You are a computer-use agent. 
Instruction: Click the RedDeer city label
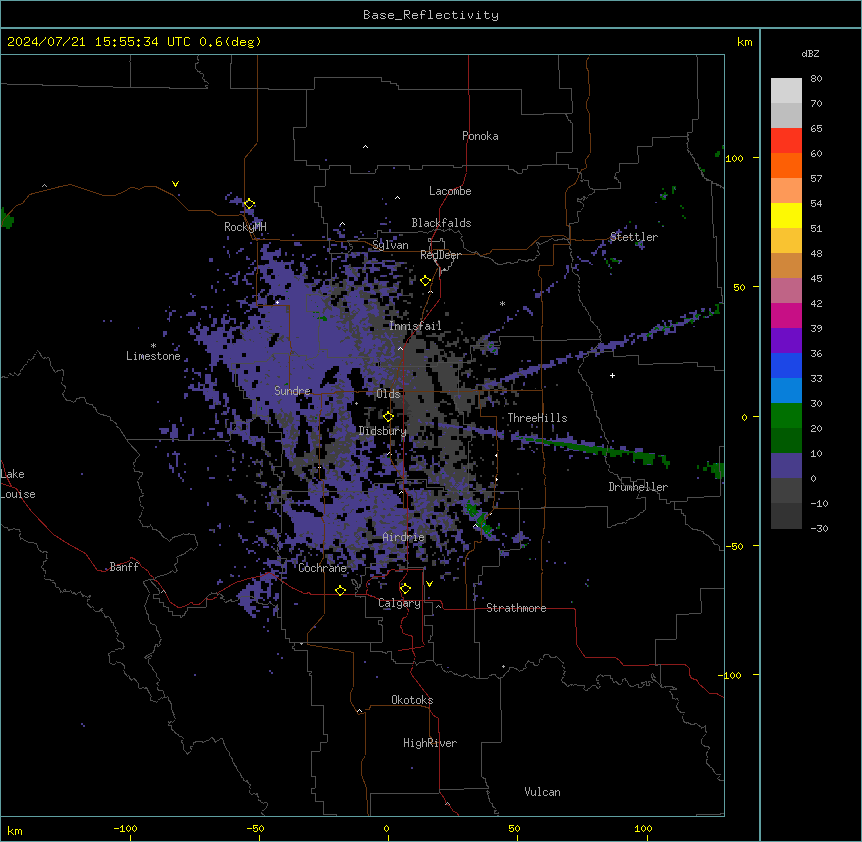[440, 255]
